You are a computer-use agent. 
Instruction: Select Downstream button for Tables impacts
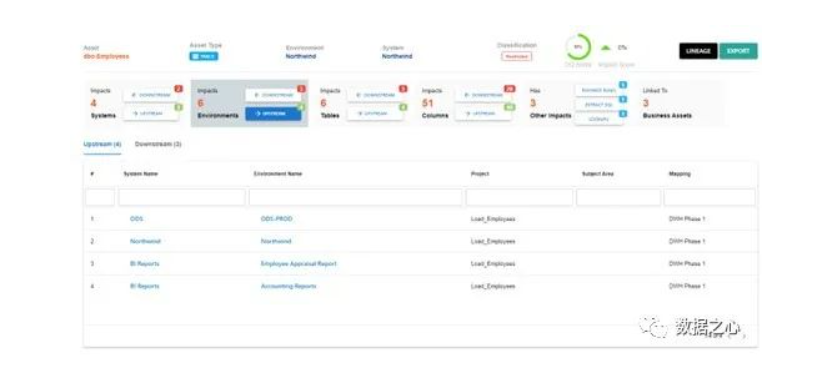point(375,95)
